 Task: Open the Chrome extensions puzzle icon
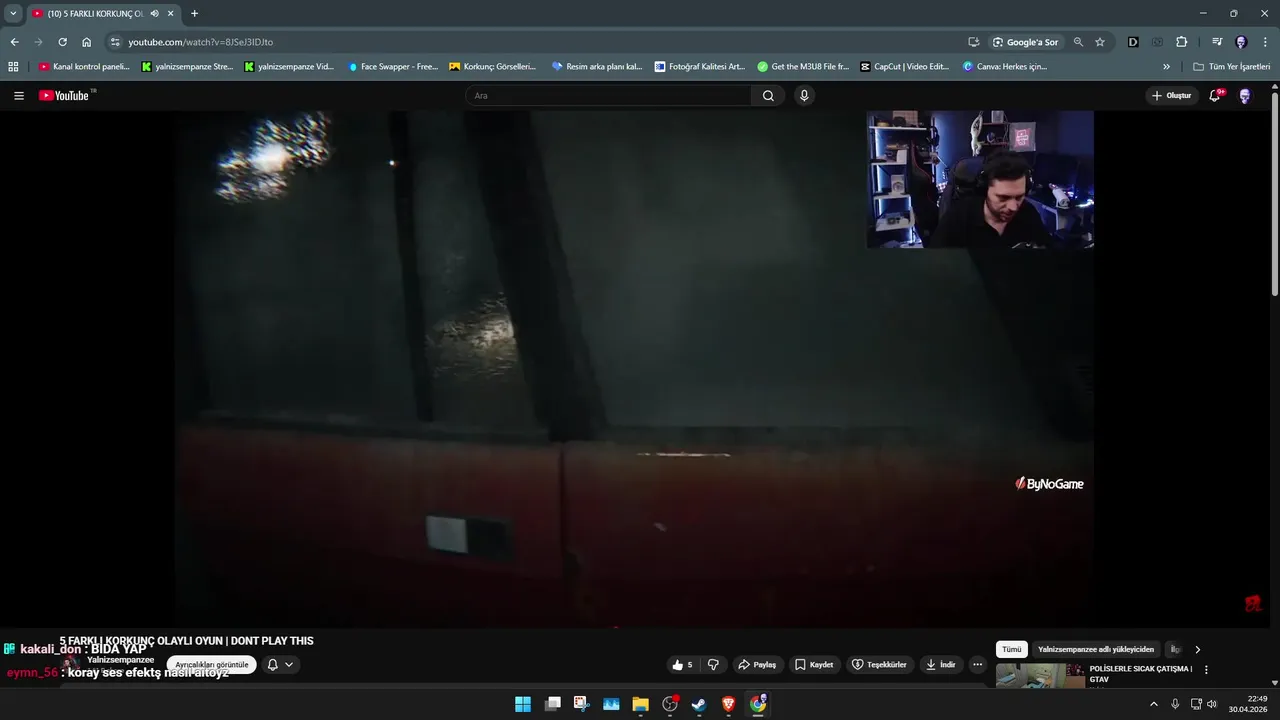(1181, 42)
